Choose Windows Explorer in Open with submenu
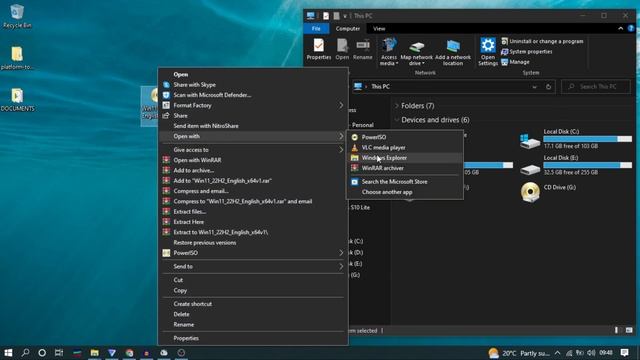The height and width of the screenshot is (360, 640). [x=405, y=158]
